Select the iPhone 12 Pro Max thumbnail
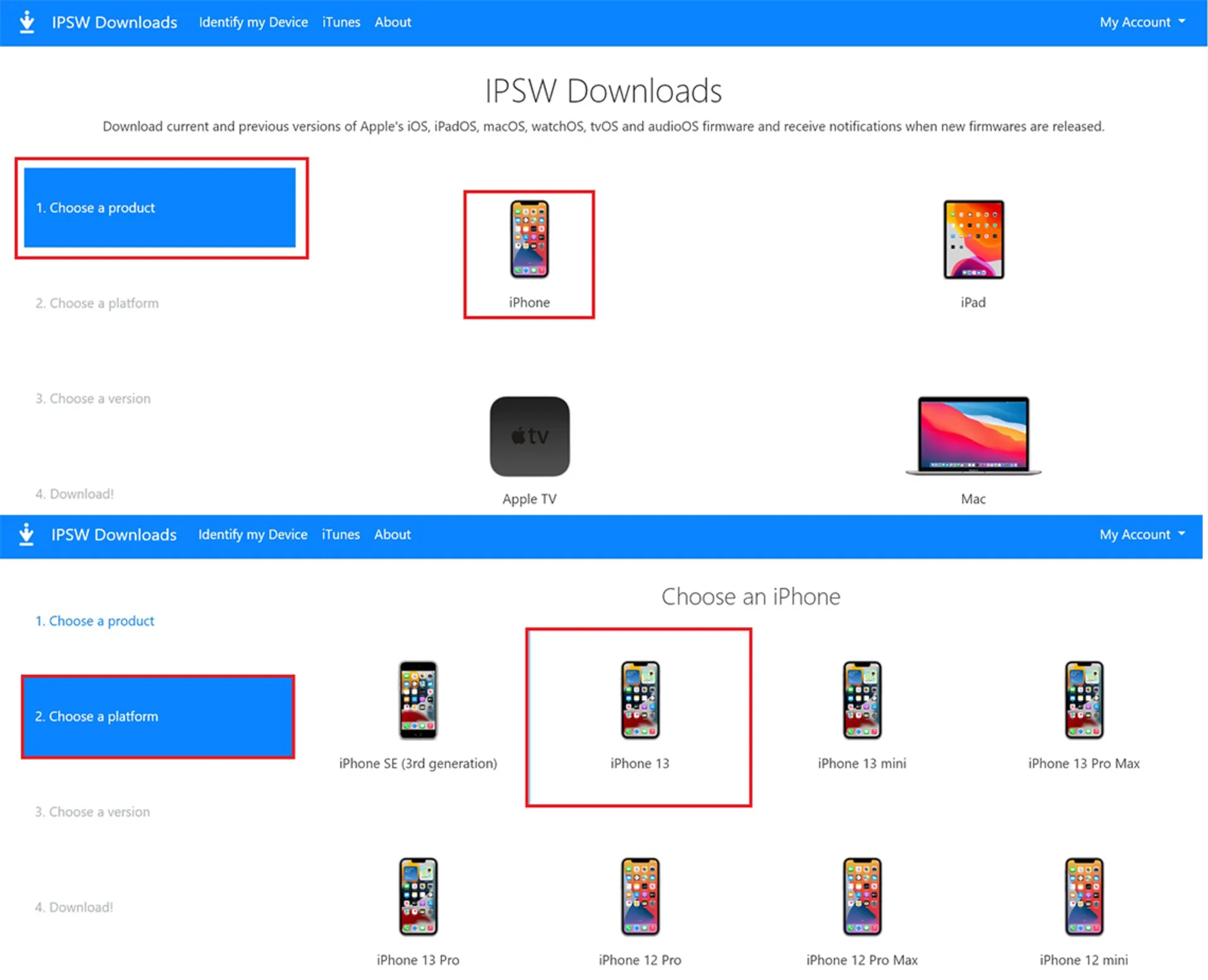This screenshot has width=1208, height=980. coord(862,897)
